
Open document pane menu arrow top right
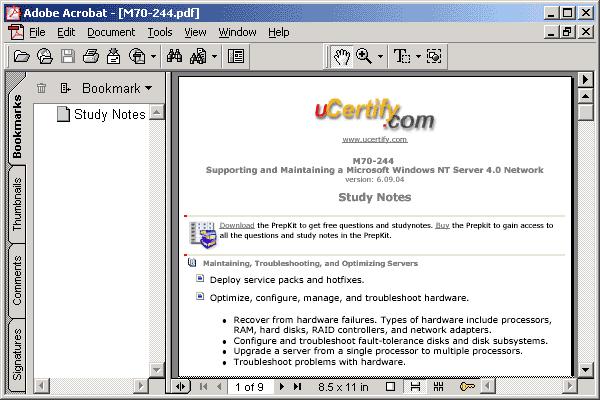[585, 80]
